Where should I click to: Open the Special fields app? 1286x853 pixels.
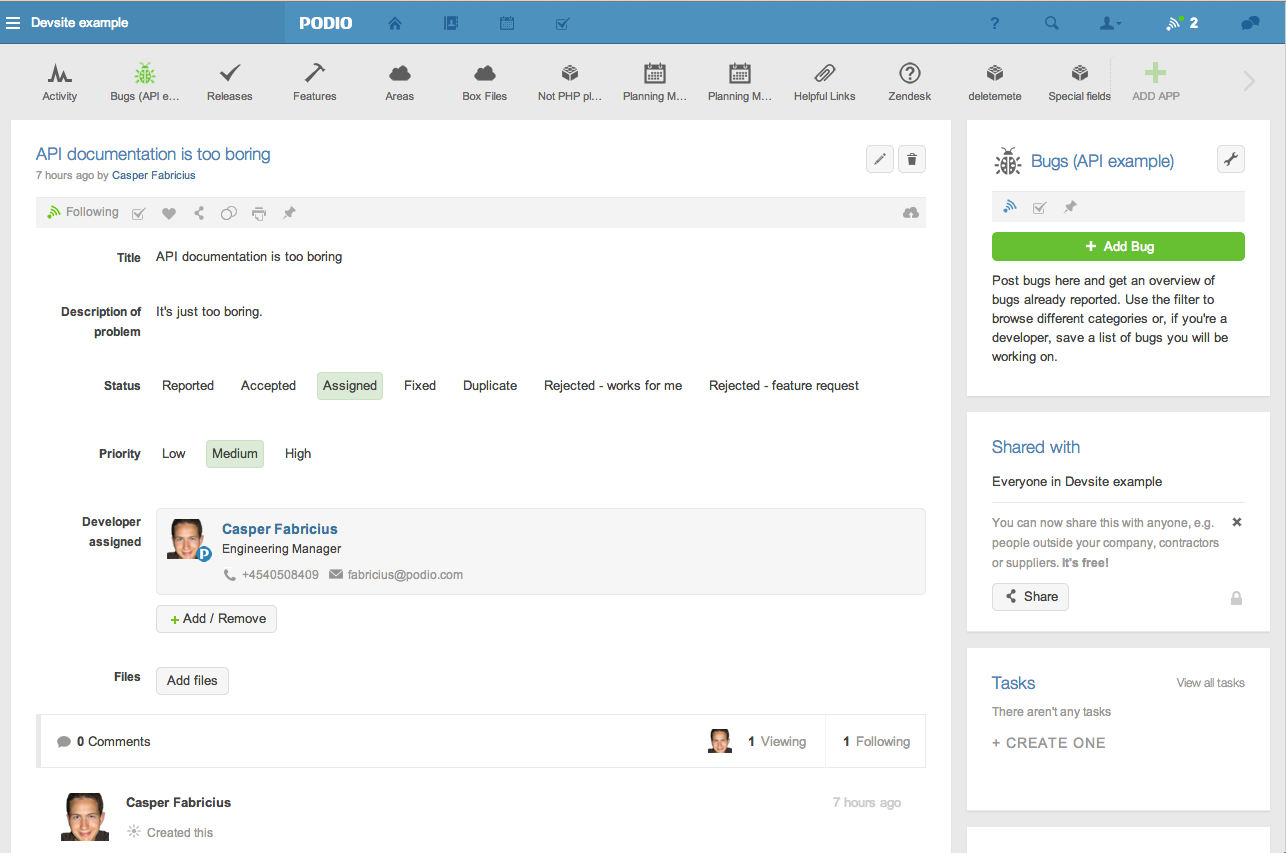(1080, 82)
